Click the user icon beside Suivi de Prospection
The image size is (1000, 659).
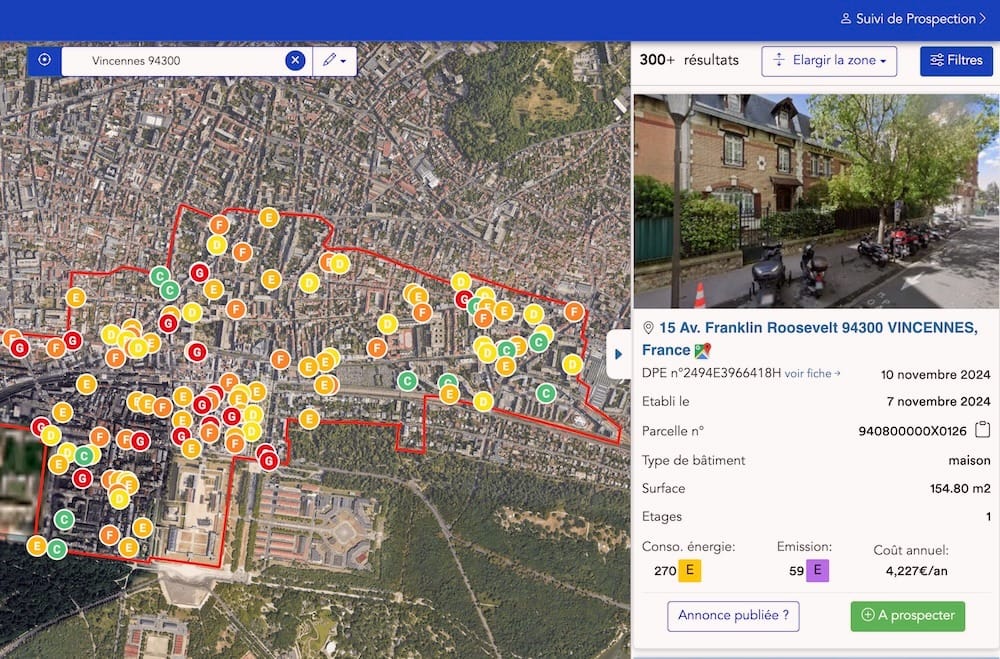coord(846,18)
